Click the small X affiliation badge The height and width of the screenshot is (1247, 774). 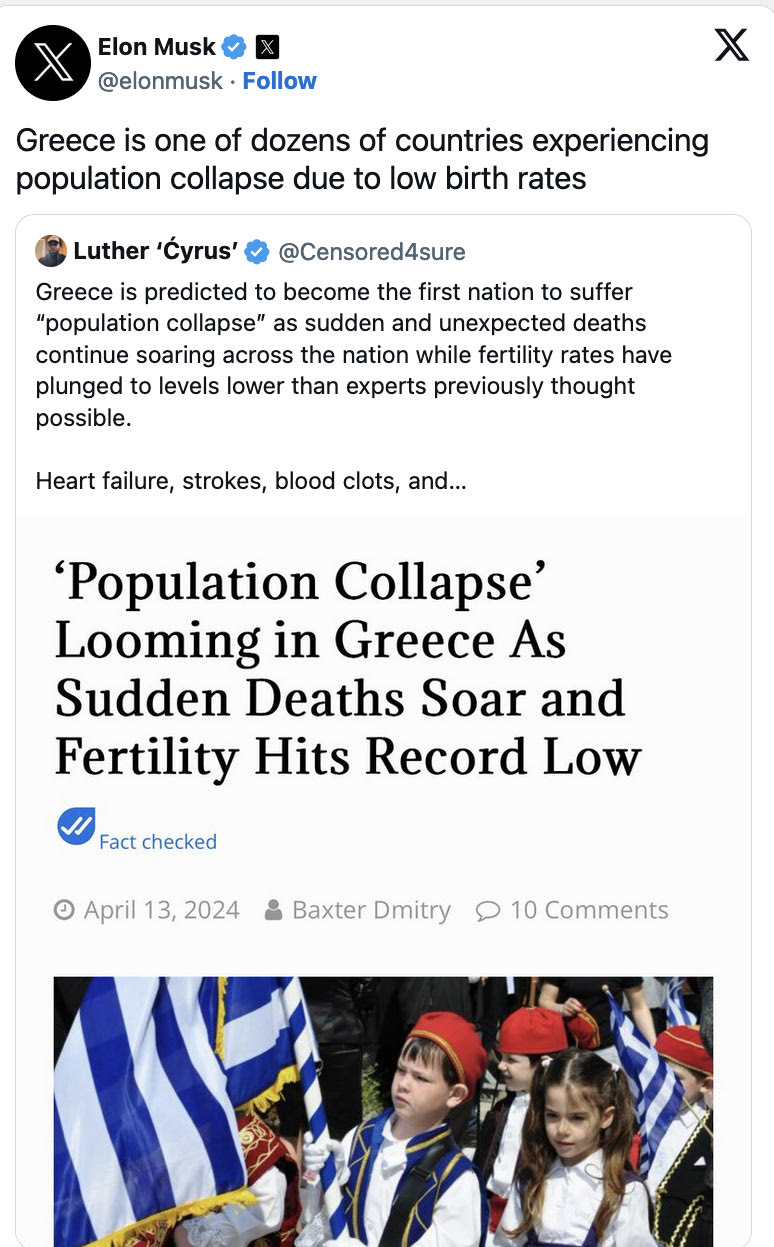267,46
